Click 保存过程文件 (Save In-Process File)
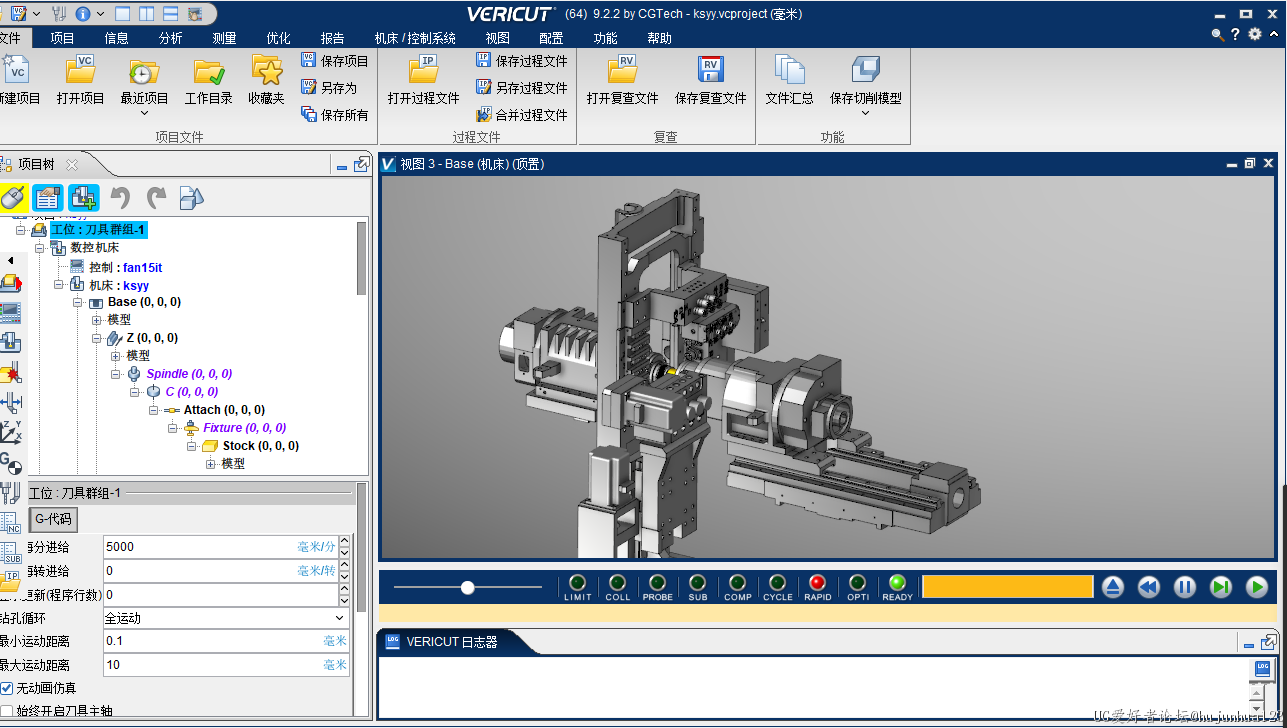This screenshot has width=1287, height=728. click(x=522, y=61)
